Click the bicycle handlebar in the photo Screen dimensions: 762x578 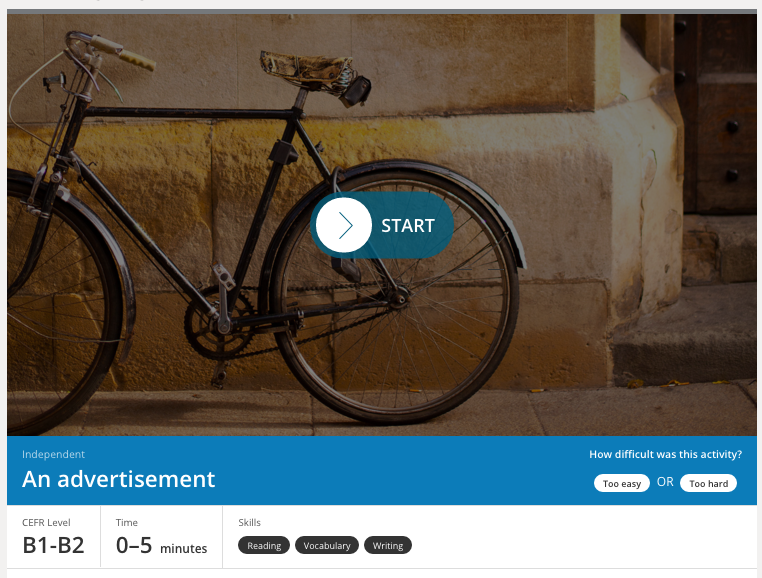[x=111, y=49]
